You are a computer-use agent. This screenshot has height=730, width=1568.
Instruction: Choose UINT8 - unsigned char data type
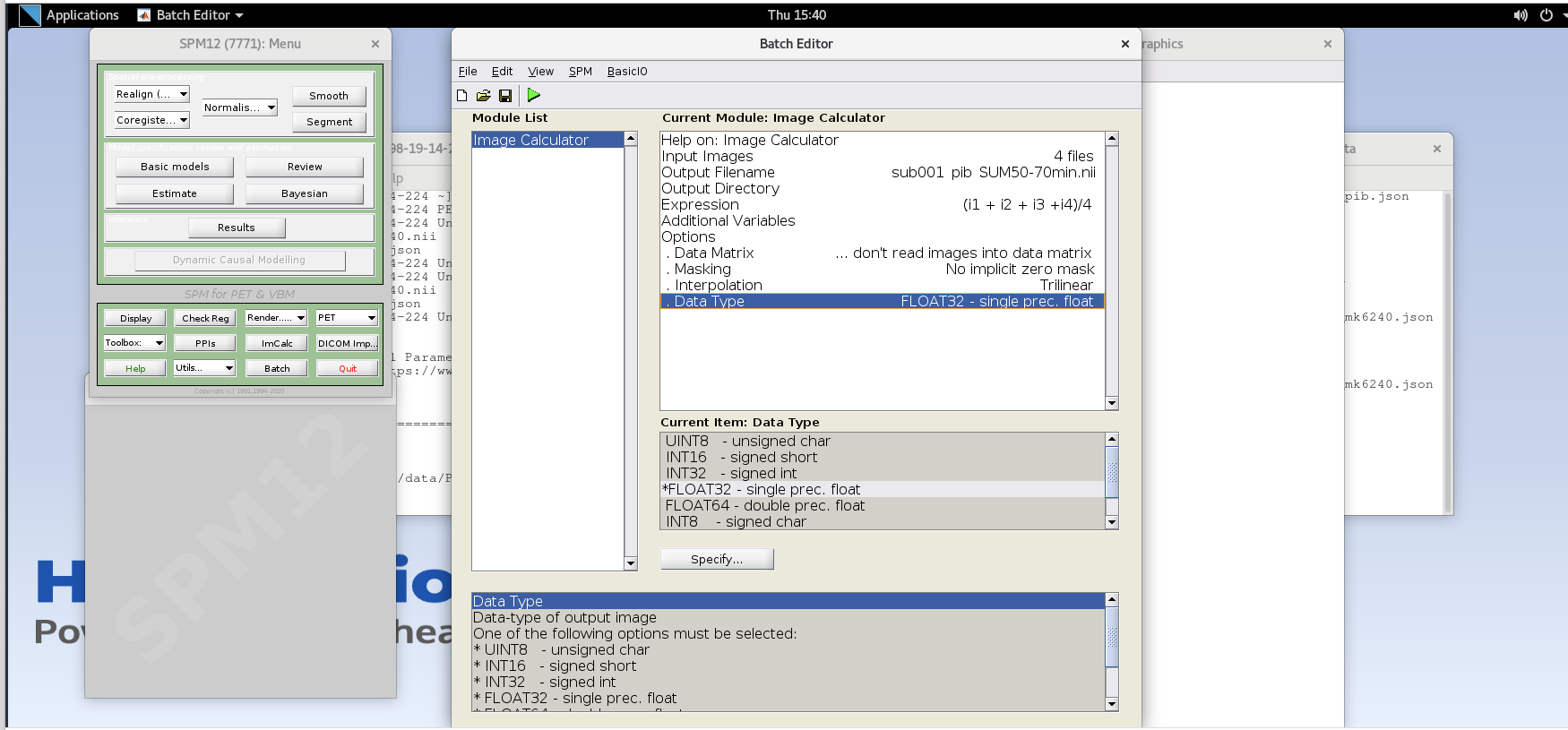[883, 441]
